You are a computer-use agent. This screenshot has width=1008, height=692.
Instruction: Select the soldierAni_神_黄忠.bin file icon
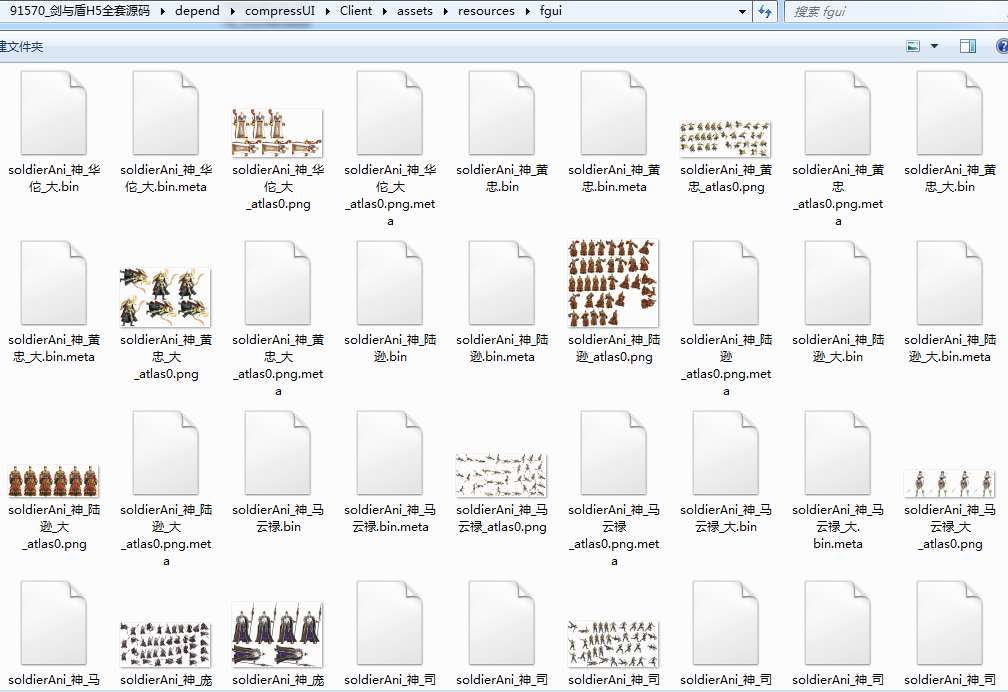click(501, 113)
